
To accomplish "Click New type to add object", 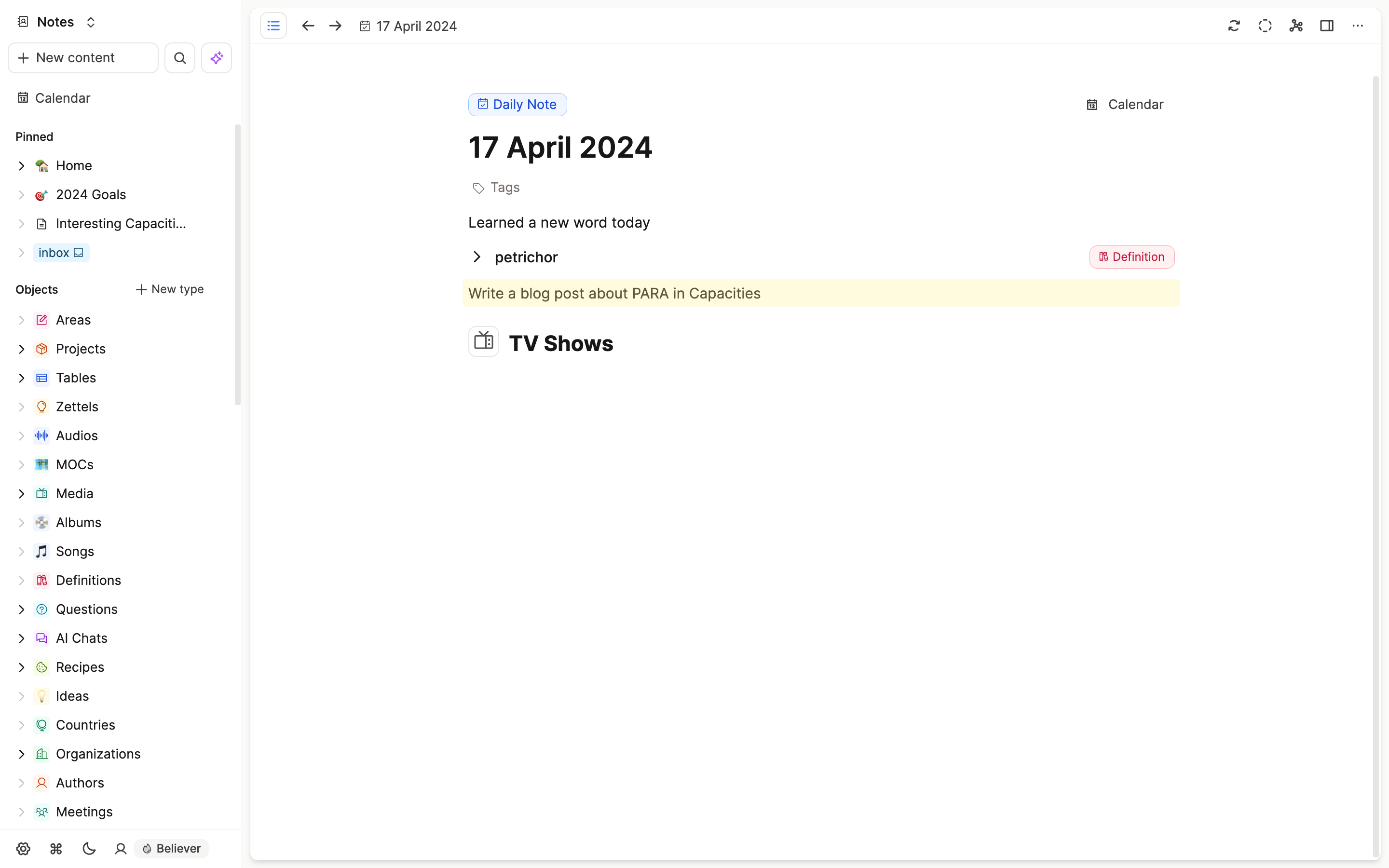I will tap(169, 289).
